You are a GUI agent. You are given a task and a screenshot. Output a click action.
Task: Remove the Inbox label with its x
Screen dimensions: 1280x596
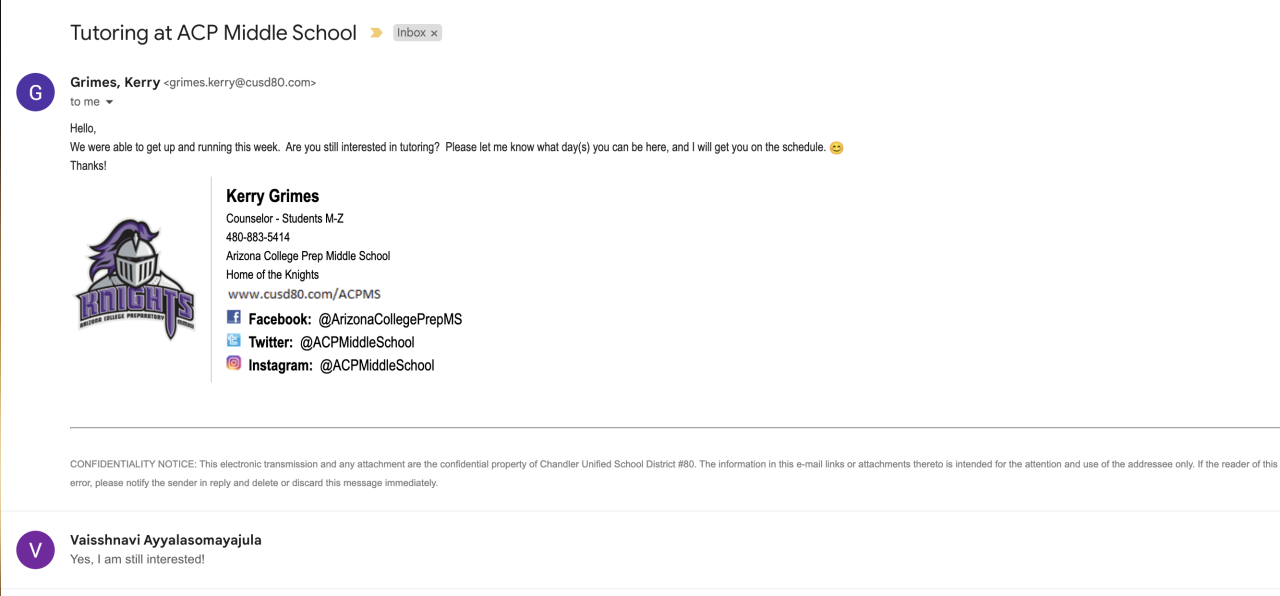coord(434,33)
